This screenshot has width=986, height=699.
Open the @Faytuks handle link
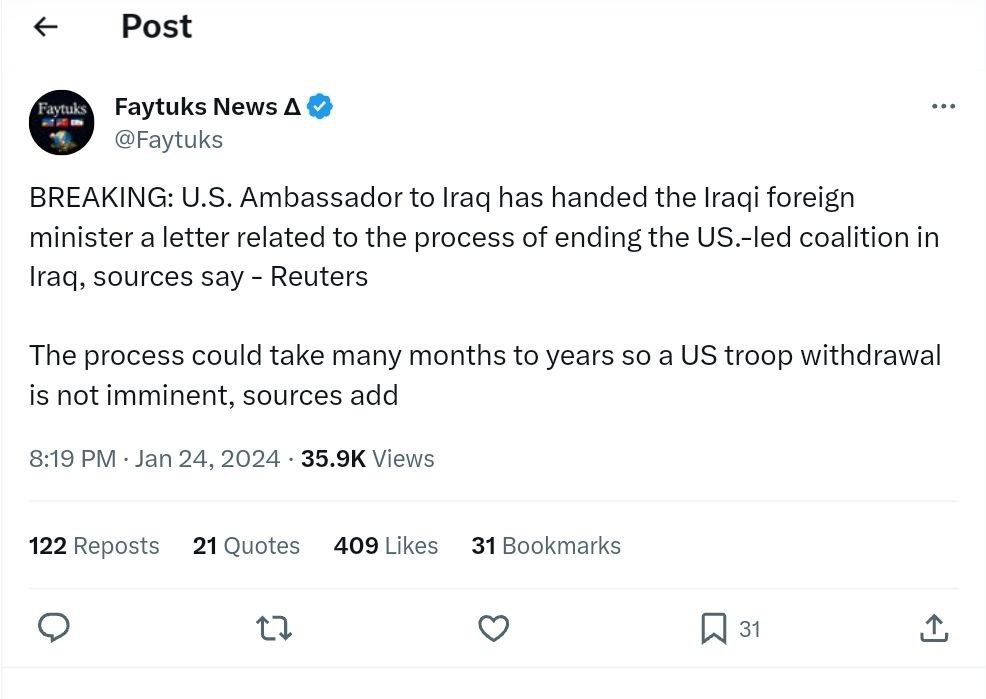(x=168, y=139)
